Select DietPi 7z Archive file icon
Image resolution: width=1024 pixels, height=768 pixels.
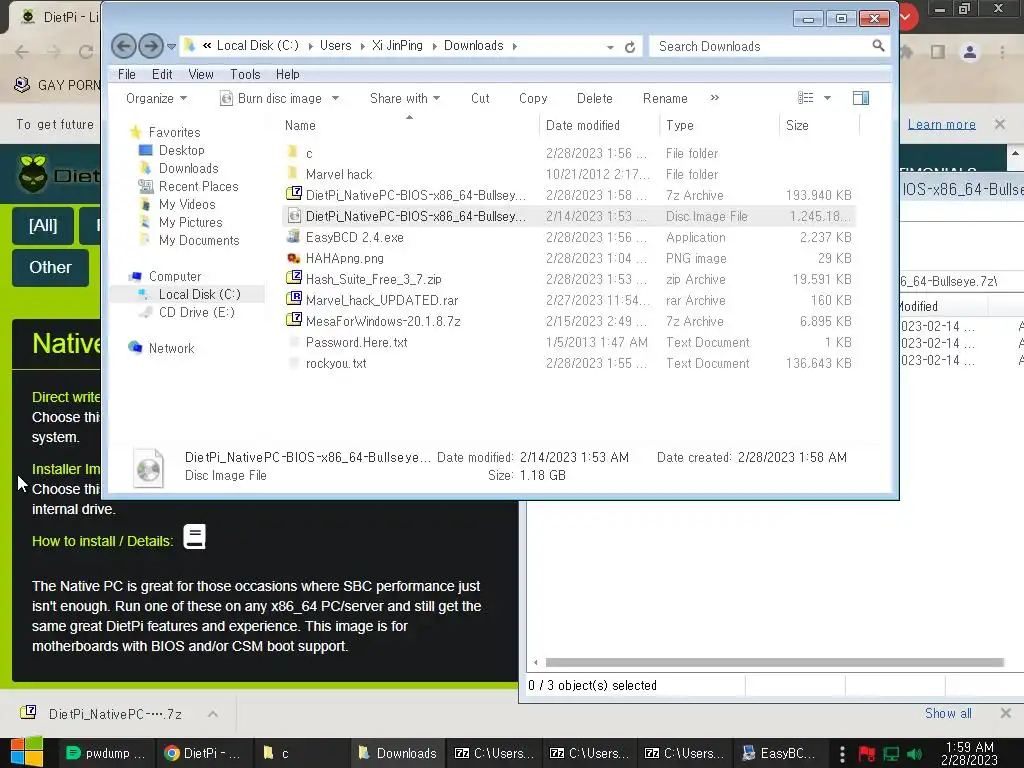pyautogui.click(x=294, y=195)
